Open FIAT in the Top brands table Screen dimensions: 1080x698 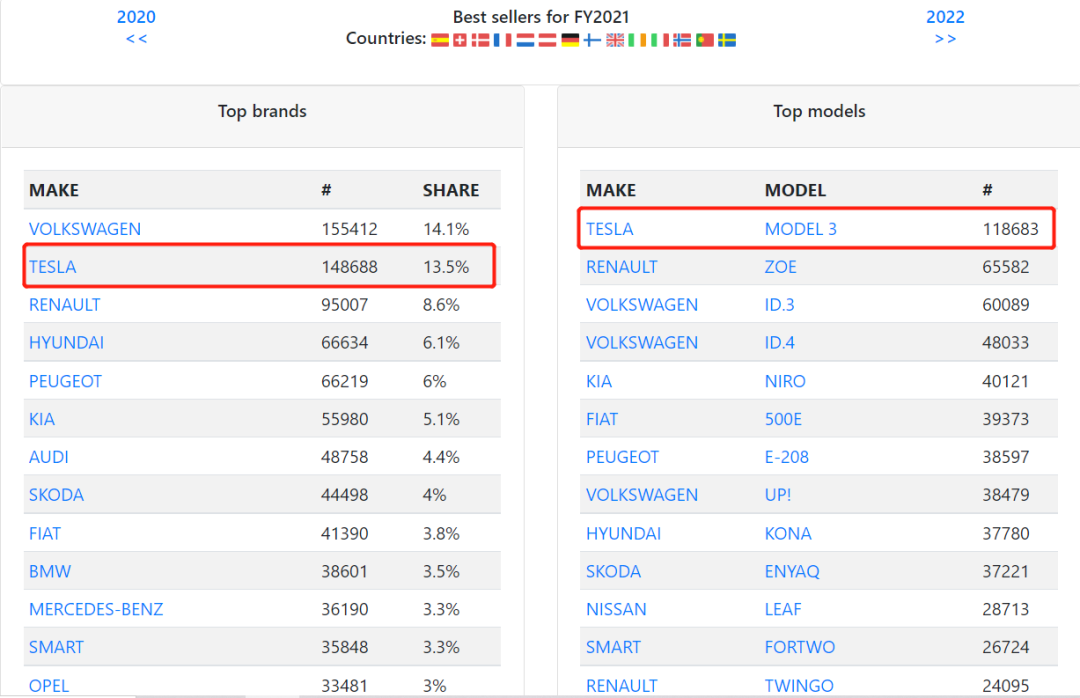click(x=45, y=533)
